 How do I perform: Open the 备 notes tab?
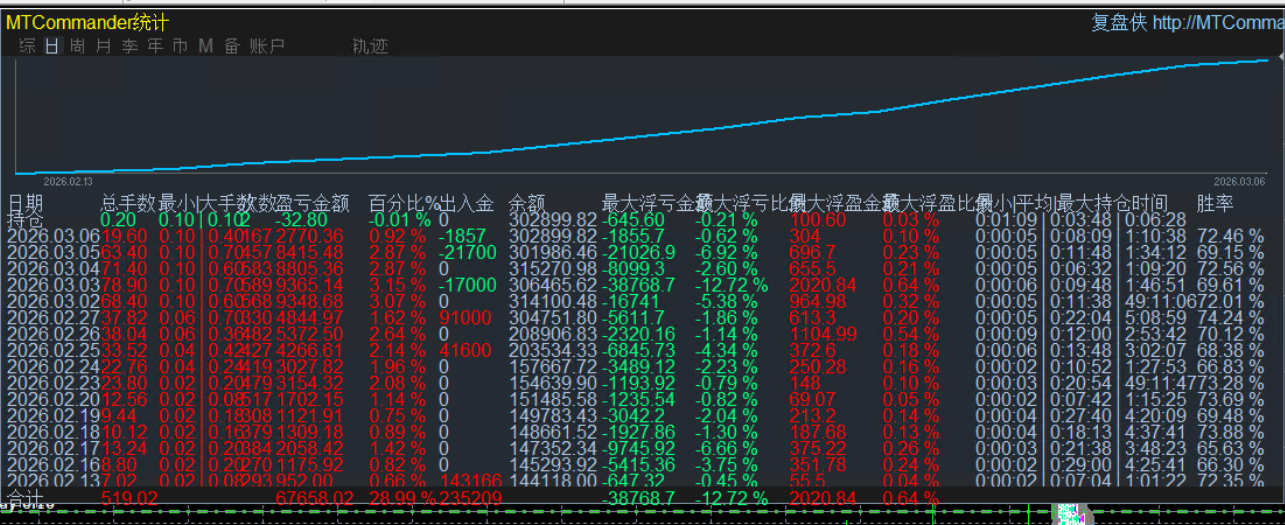tap(232, 46)
